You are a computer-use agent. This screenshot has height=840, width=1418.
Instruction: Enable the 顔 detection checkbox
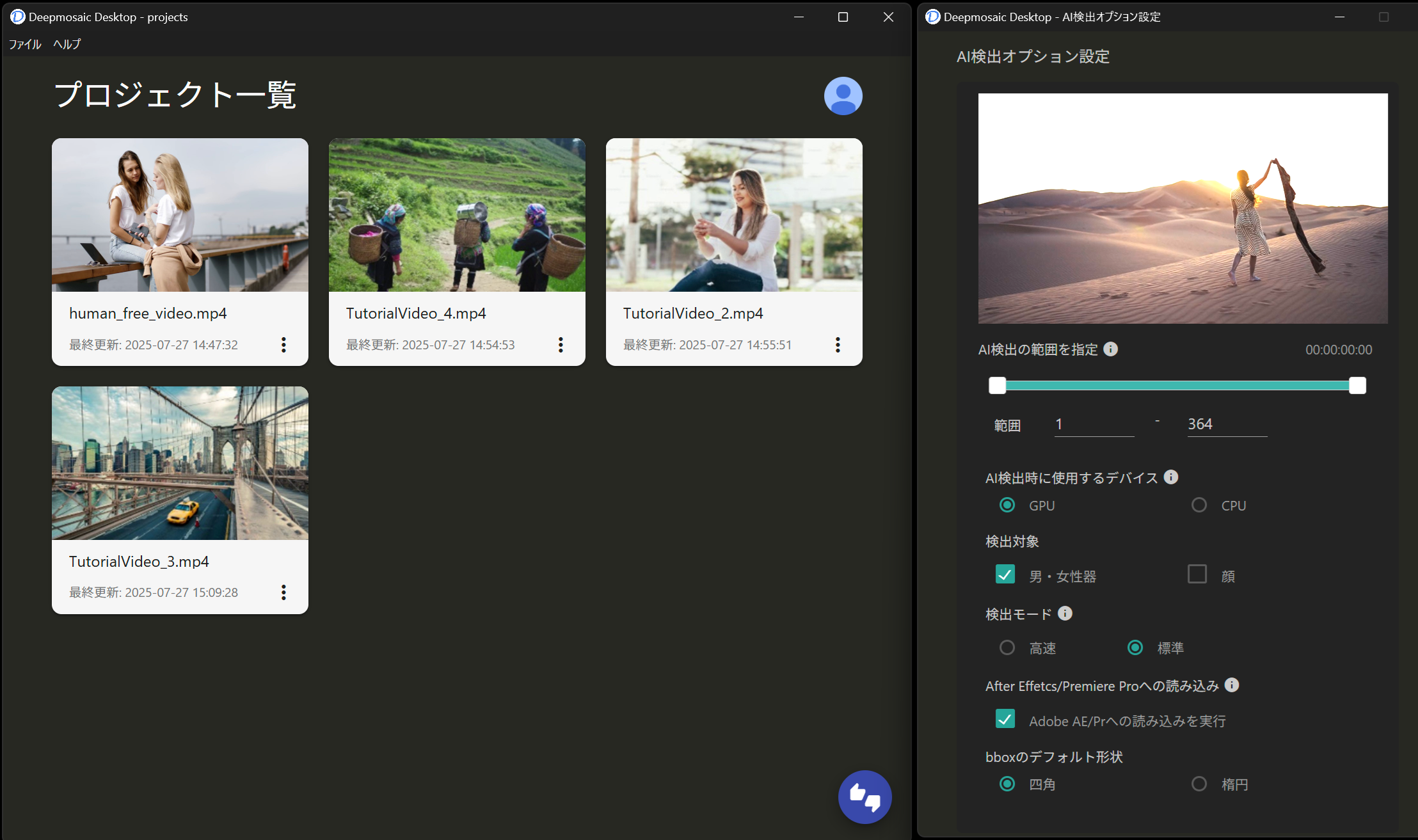[x=1197, y=575]
